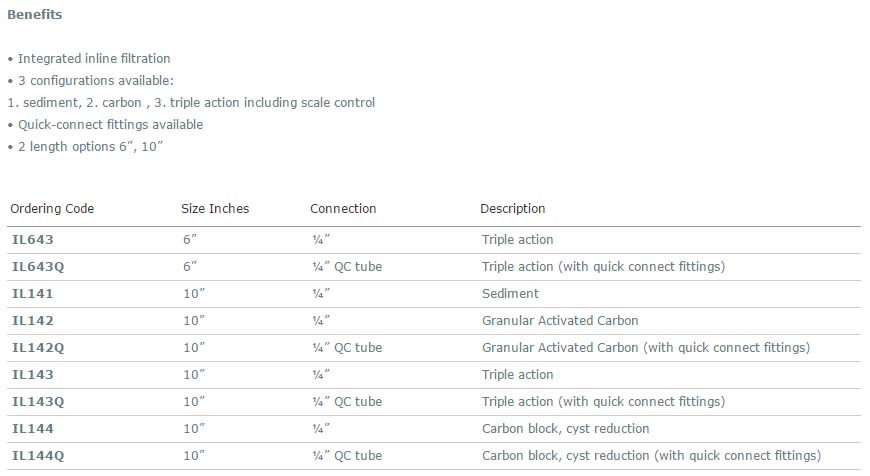Click 'Integrated inline filtration' bullet text
Viewport: 870px width, 476px height.
coord(94,59)
